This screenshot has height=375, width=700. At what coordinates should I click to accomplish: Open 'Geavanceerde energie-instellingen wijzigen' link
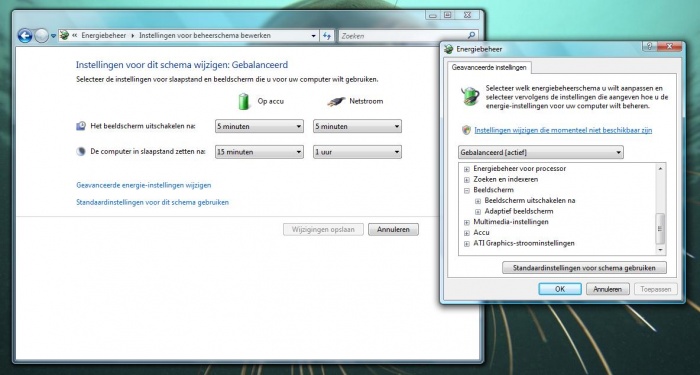coord(144,185)
